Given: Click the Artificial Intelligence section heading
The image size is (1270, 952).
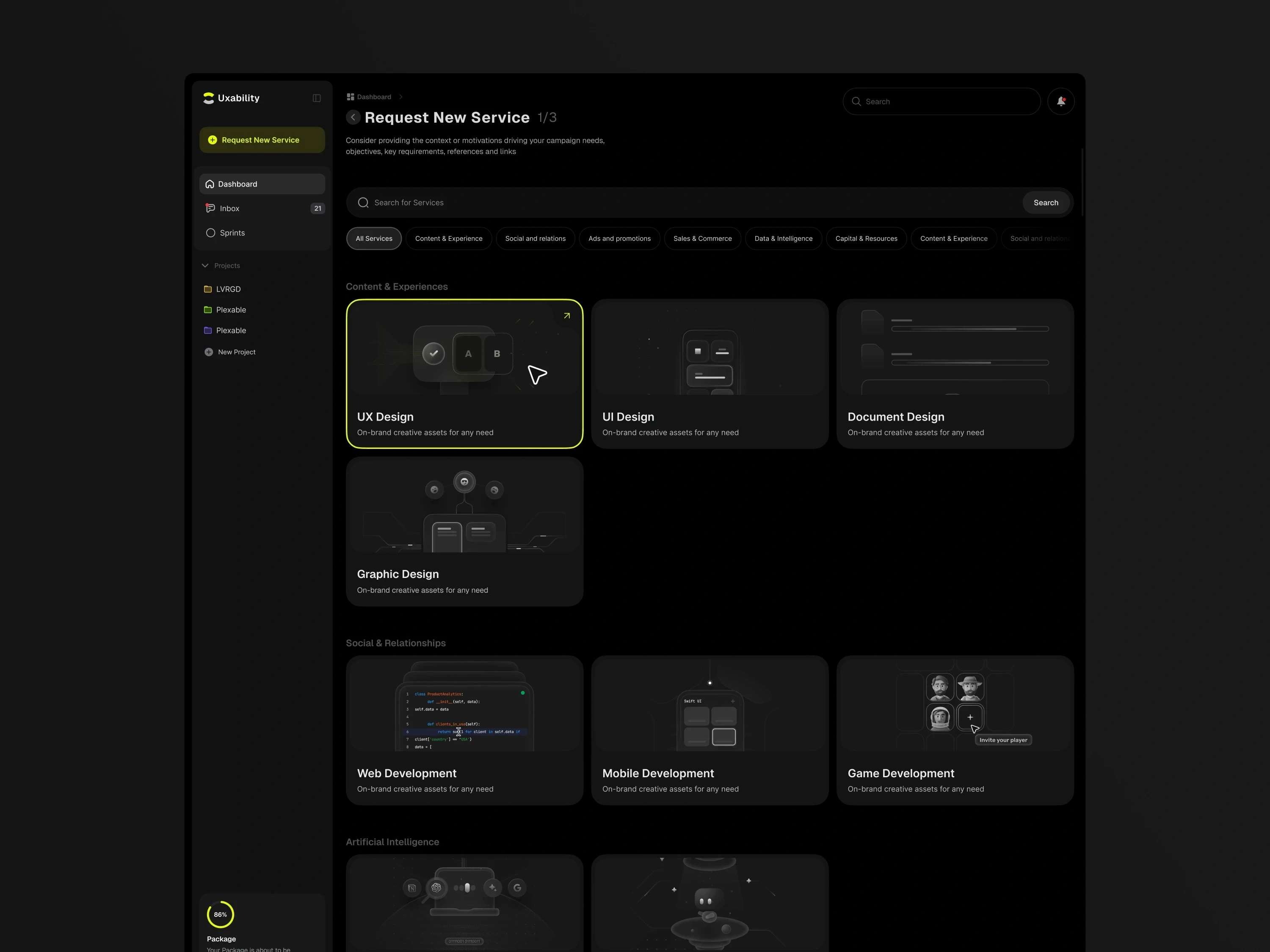Looking at the screenshot, I should click(392, 842).
